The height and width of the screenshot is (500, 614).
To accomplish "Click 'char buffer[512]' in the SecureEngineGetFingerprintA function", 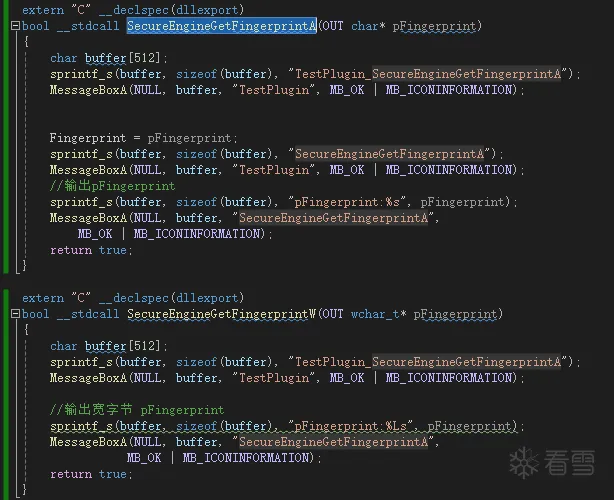I will point(105,58).
